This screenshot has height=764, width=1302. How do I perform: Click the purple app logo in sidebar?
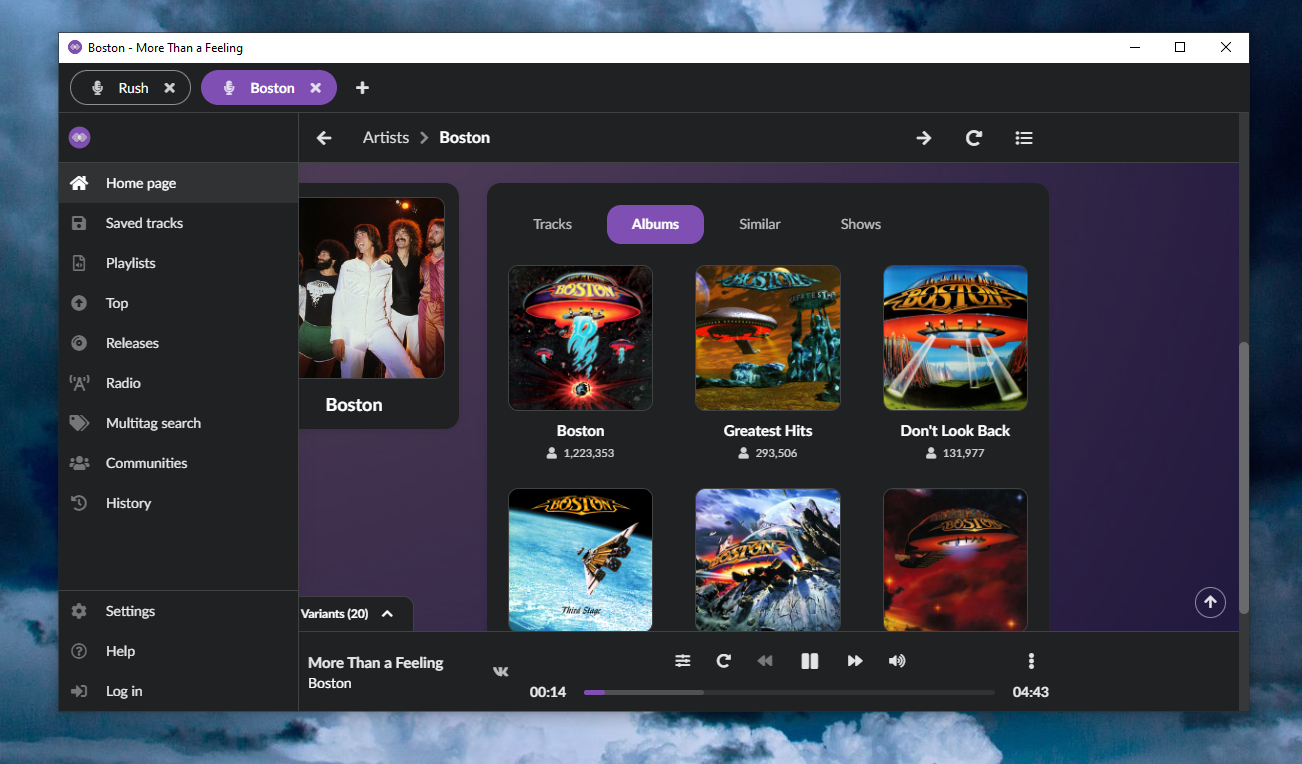click(80, 137)
